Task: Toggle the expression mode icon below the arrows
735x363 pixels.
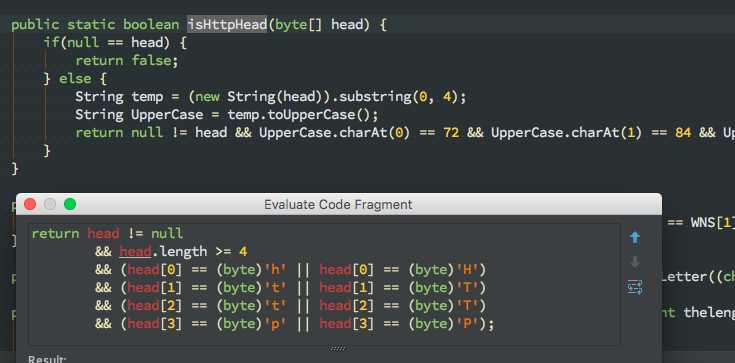Action: 635,287
